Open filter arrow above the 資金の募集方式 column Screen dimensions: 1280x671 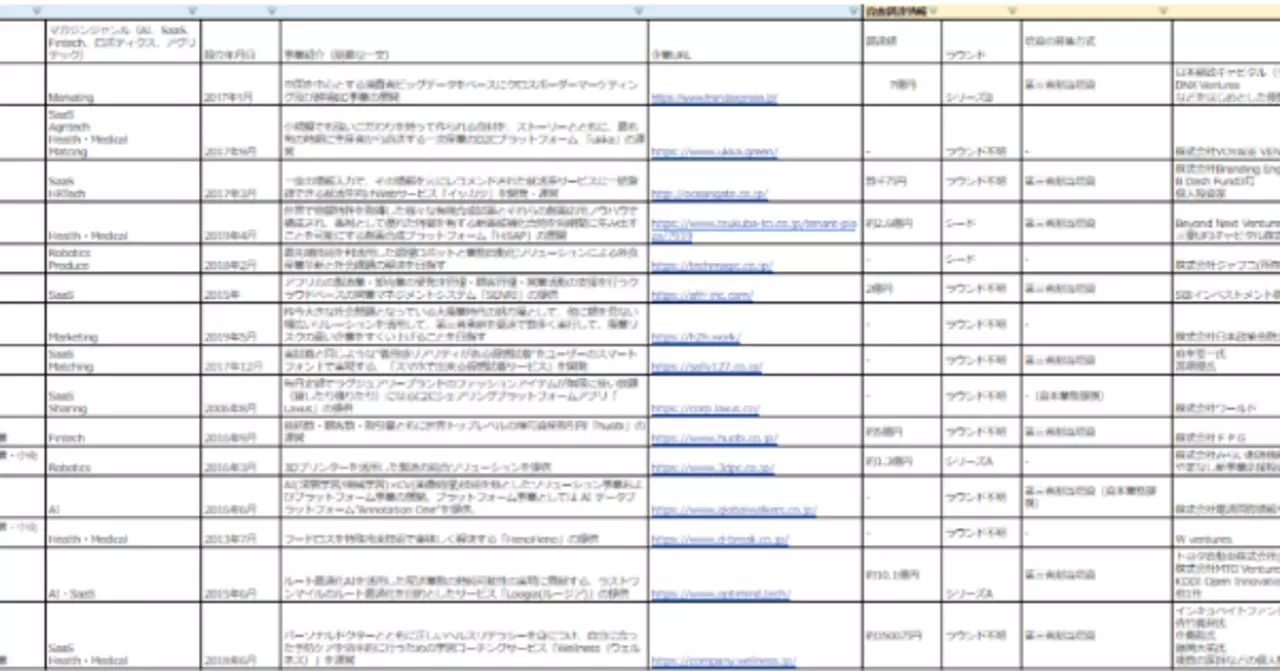click(x=1163, y=11)
